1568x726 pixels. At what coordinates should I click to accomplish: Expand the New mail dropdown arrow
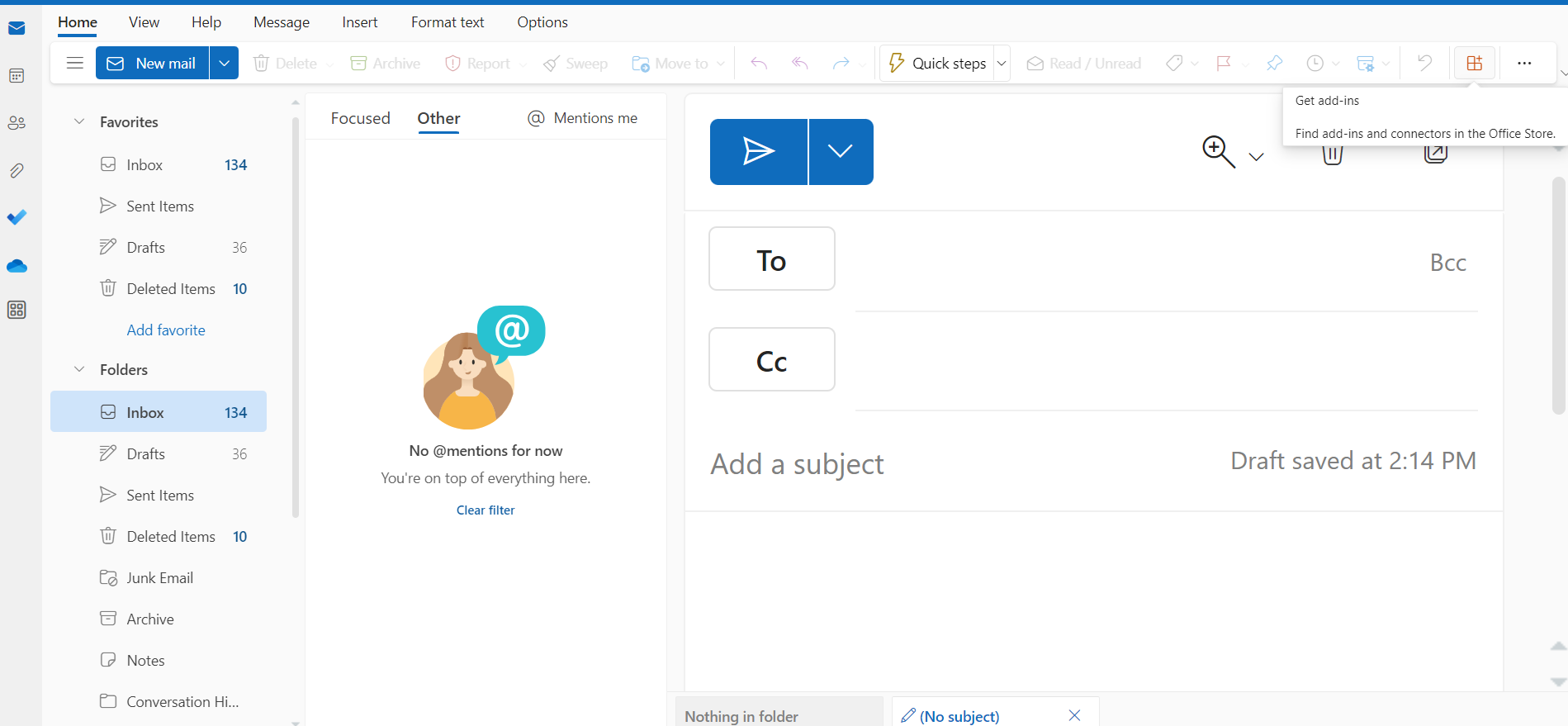(224, 64)
